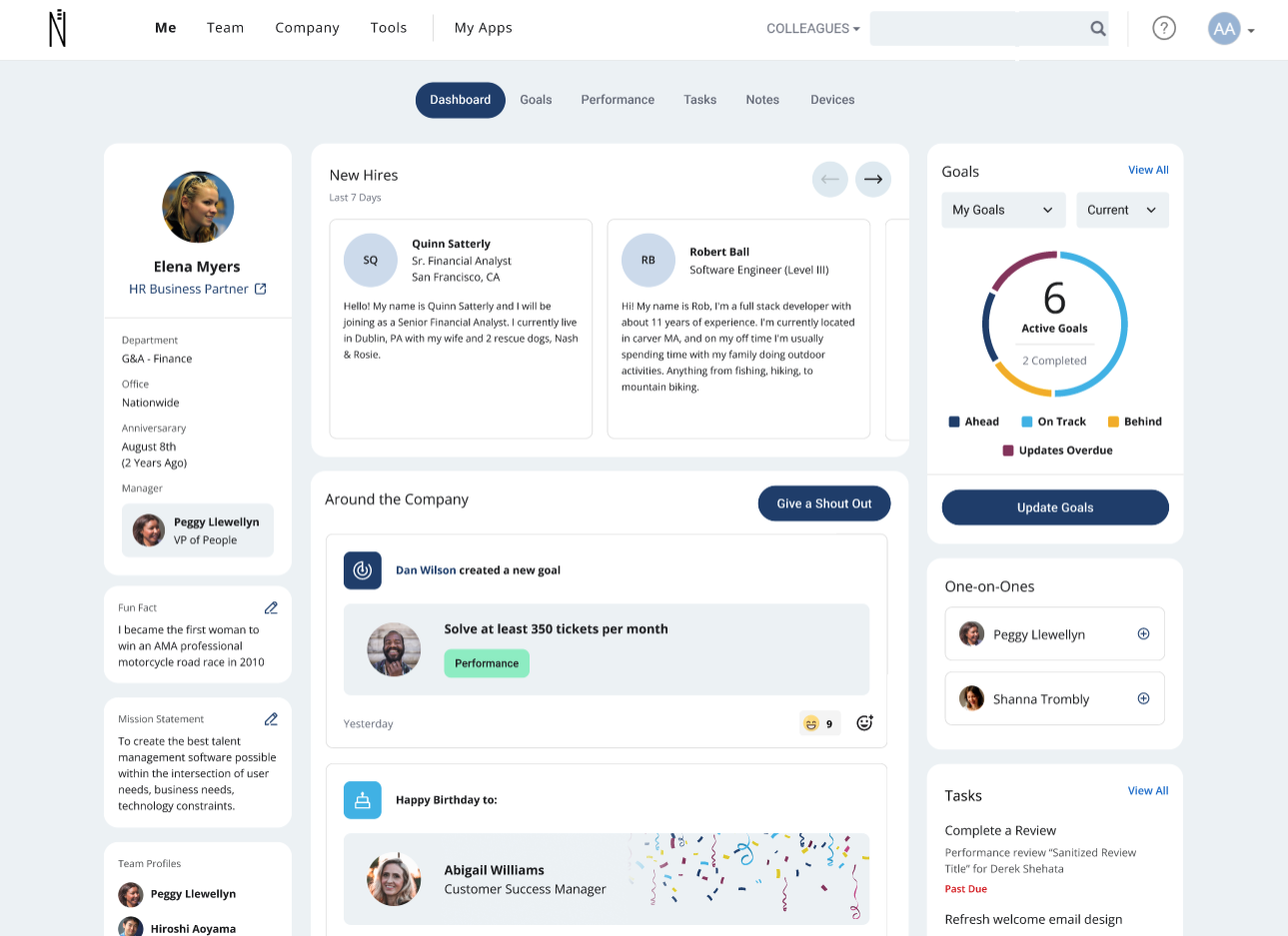Expand the user menu caret next to AA
1288x936 pixels.
1251,31
